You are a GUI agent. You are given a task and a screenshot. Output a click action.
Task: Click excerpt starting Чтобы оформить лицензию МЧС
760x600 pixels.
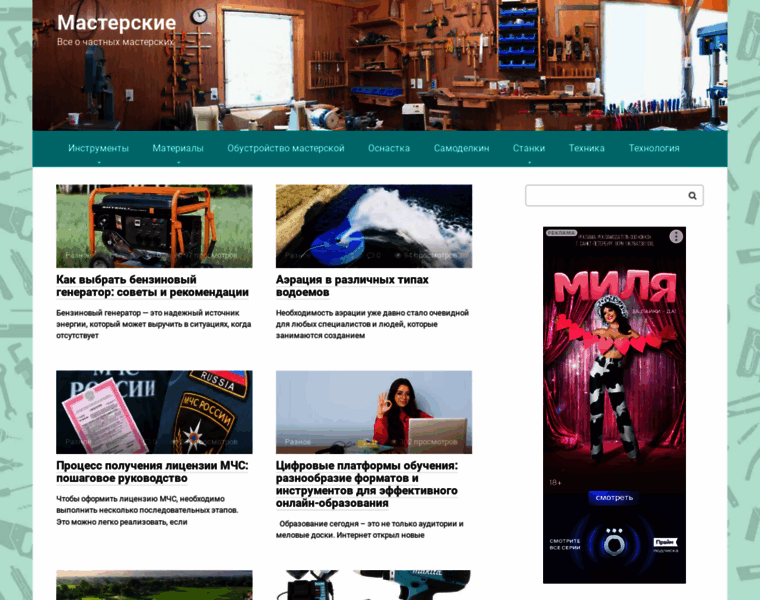click(147, 510)
